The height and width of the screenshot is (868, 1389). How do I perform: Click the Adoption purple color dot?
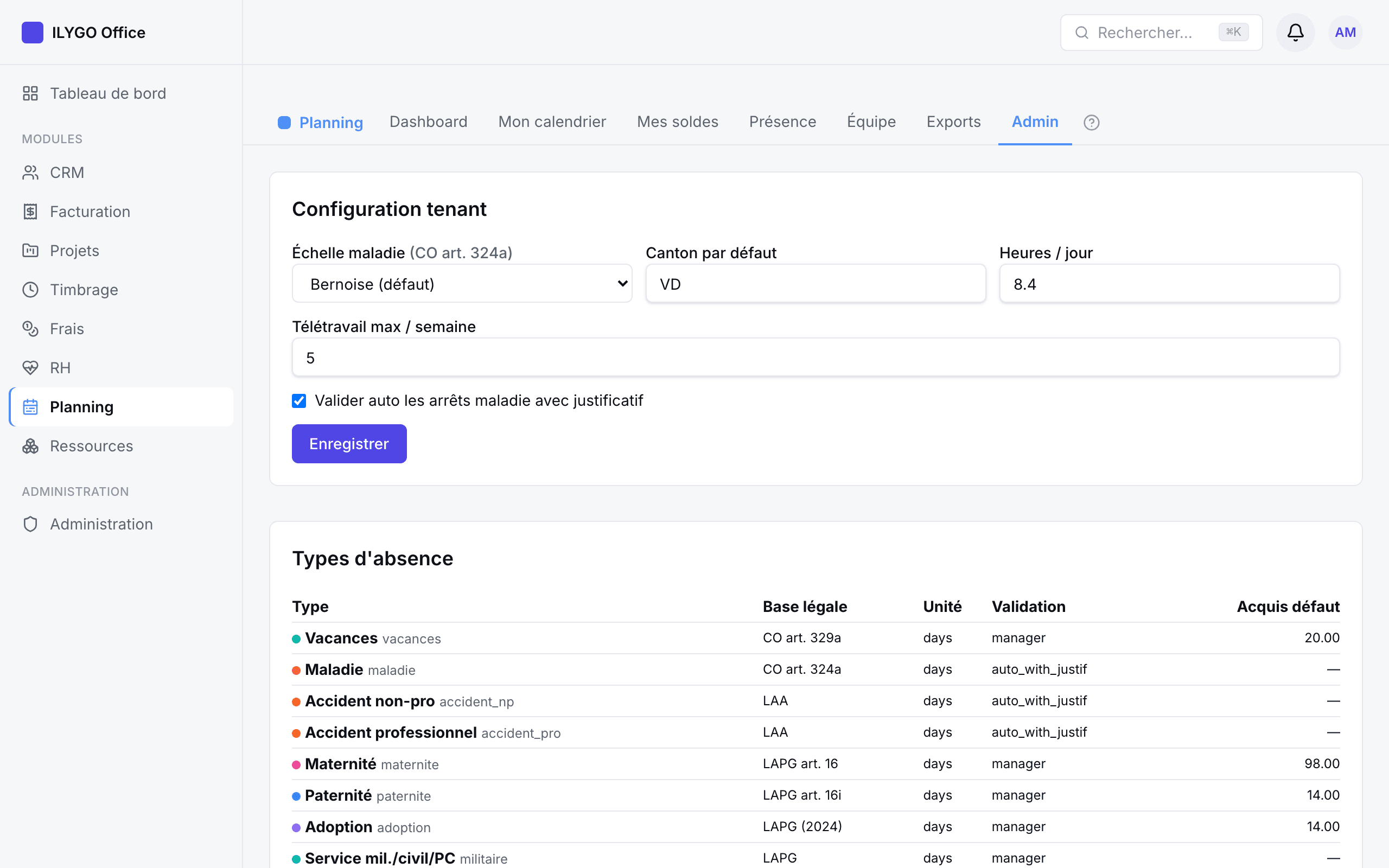point(296,828)
